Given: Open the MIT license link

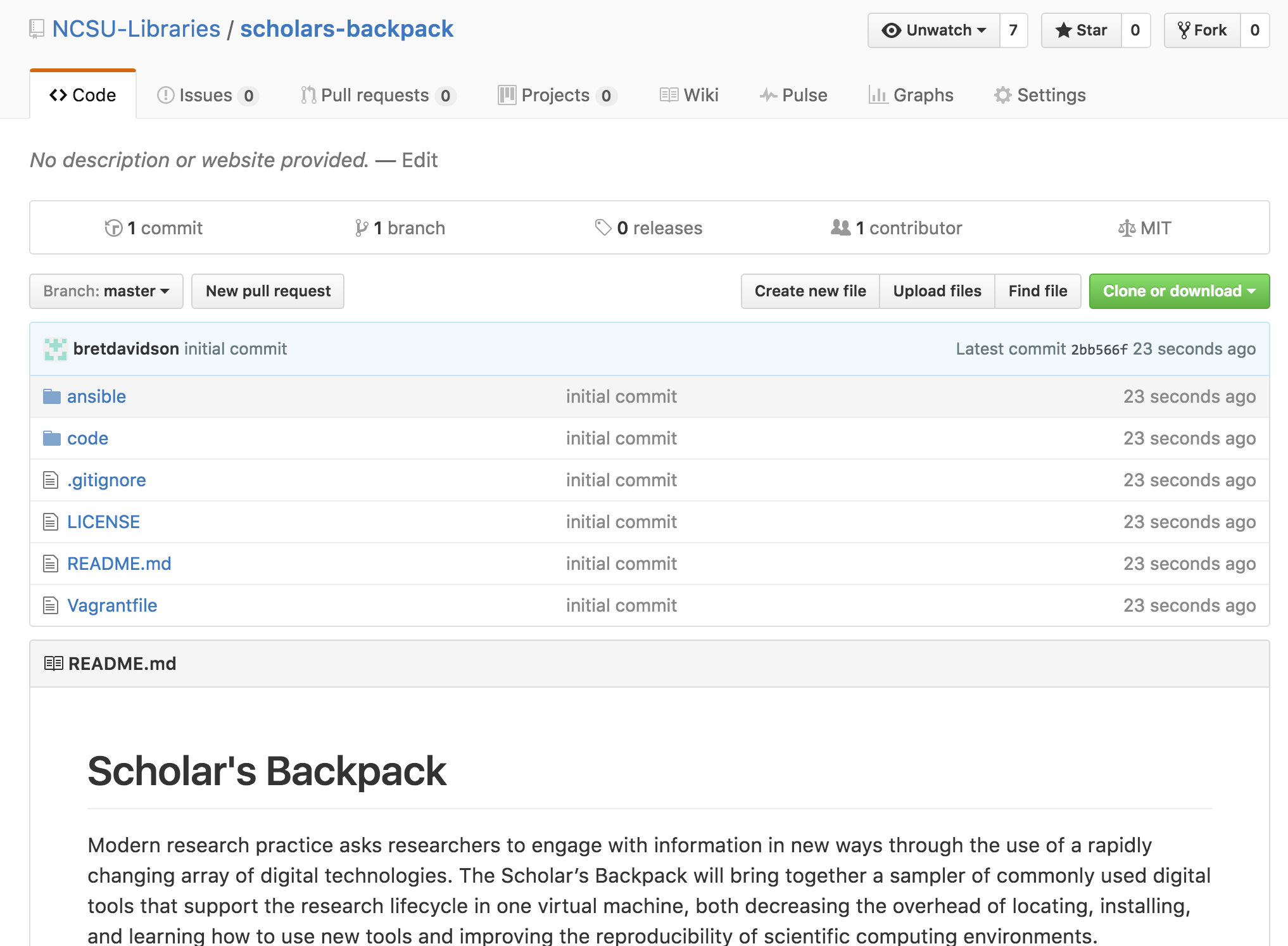Looking at the screenshot, I should [x=1145, y=228].
